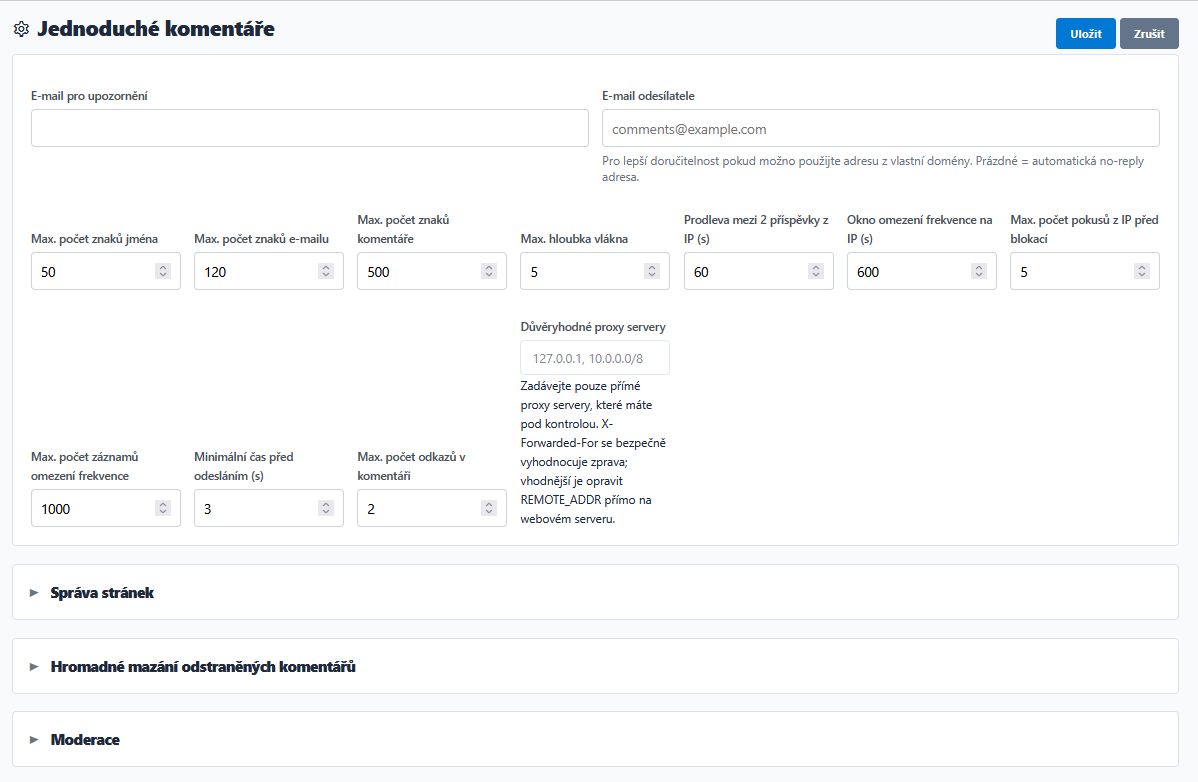Focus the E-mail pro upozornění field

click(x=309, y=128)
